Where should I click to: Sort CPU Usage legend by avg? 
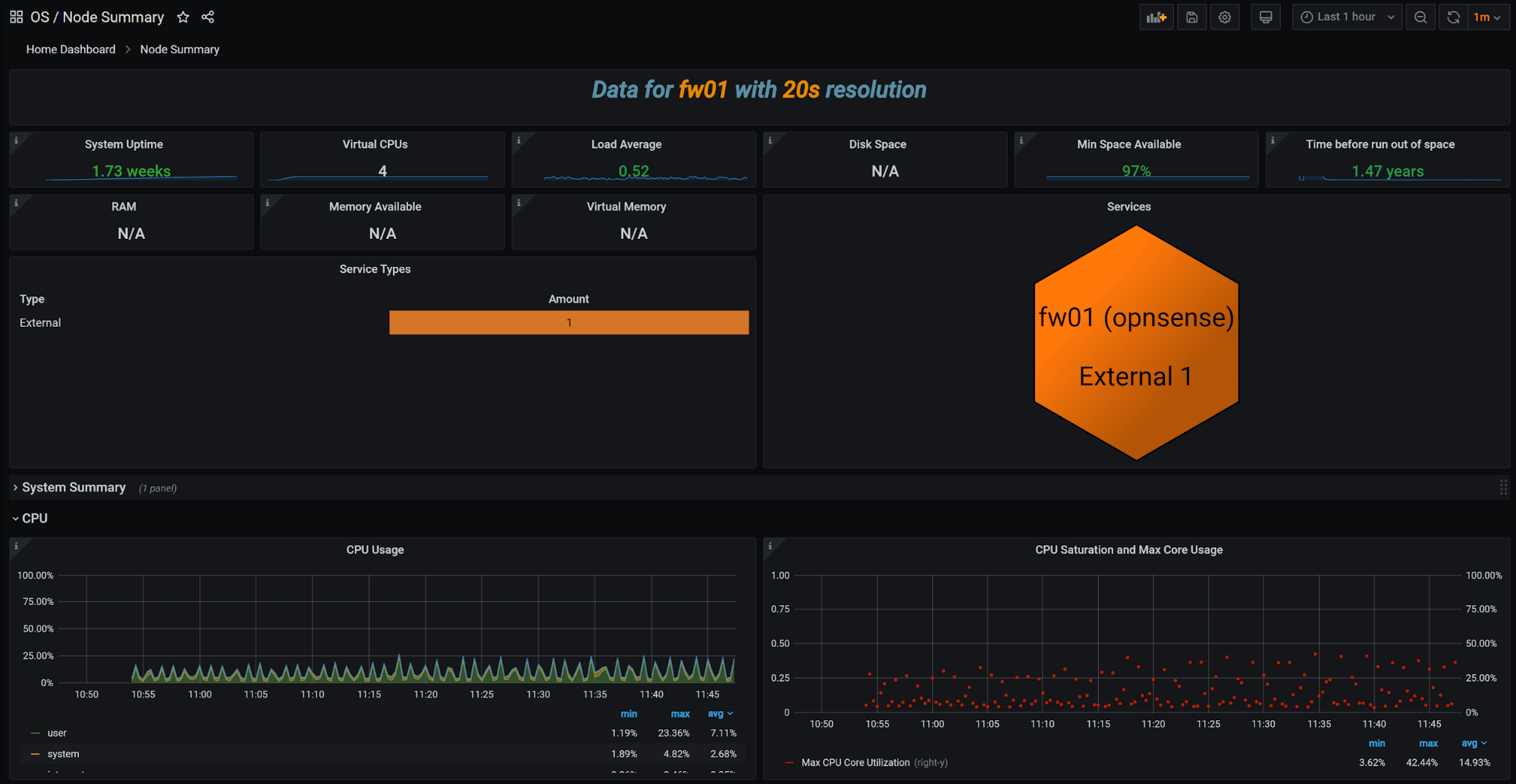[719, 713]
